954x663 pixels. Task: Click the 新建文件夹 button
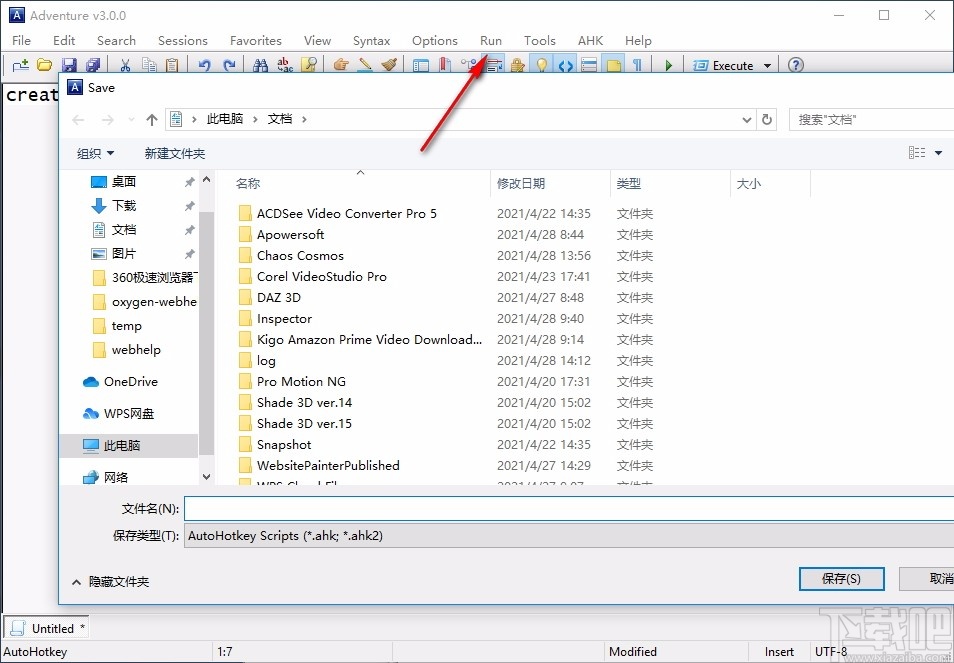[x=175, y=152]
